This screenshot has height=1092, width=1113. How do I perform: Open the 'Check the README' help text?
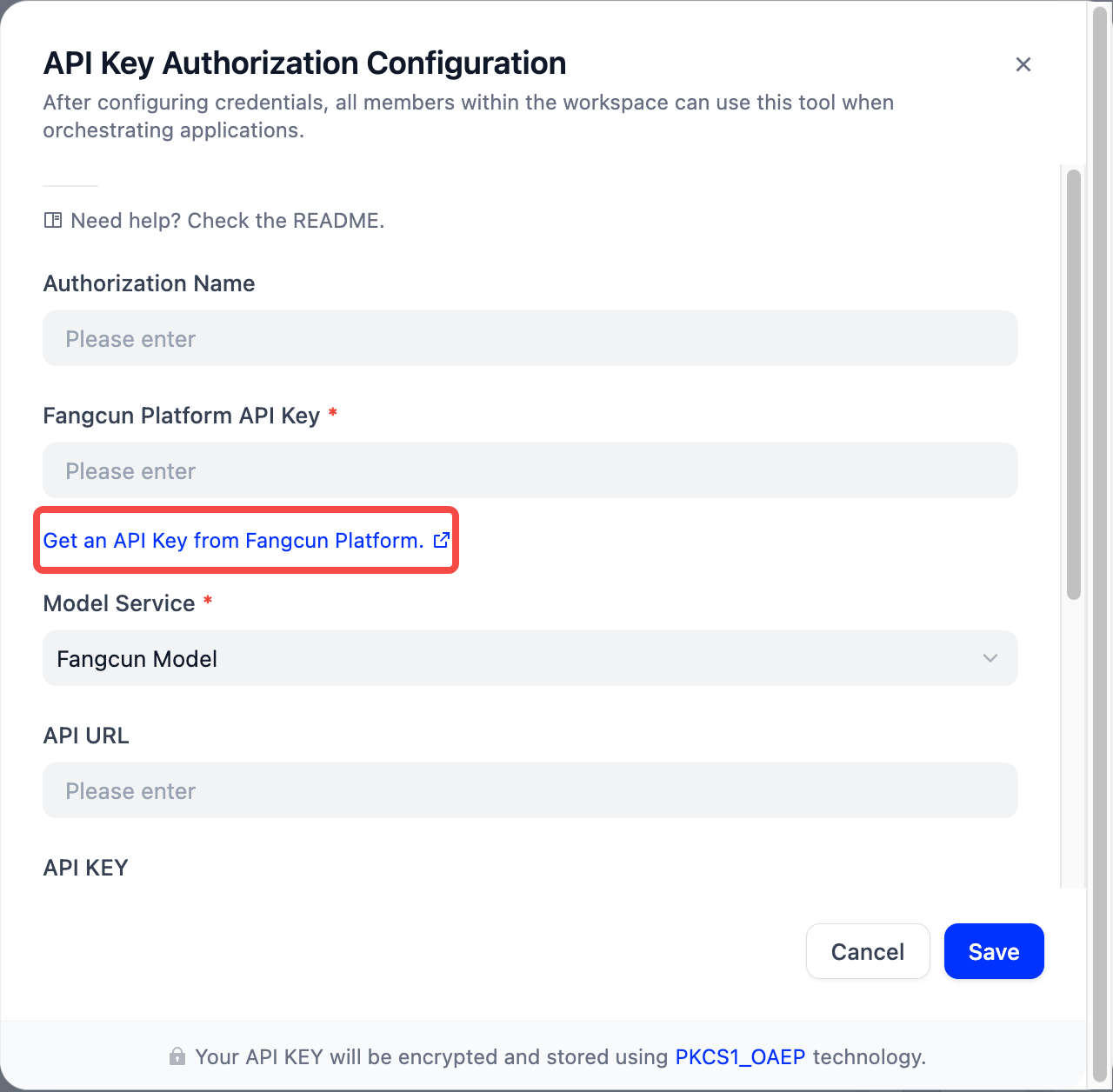[227, 221]
